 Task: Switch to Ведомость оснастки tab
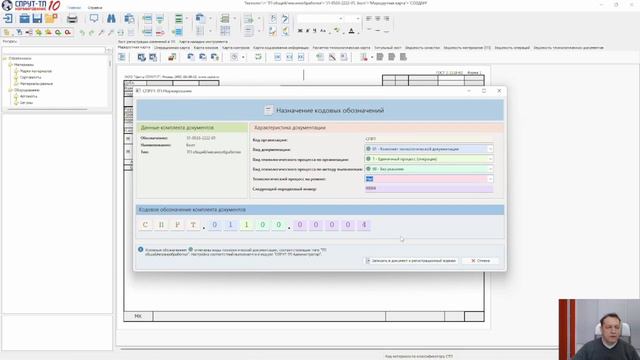point(422,48)
